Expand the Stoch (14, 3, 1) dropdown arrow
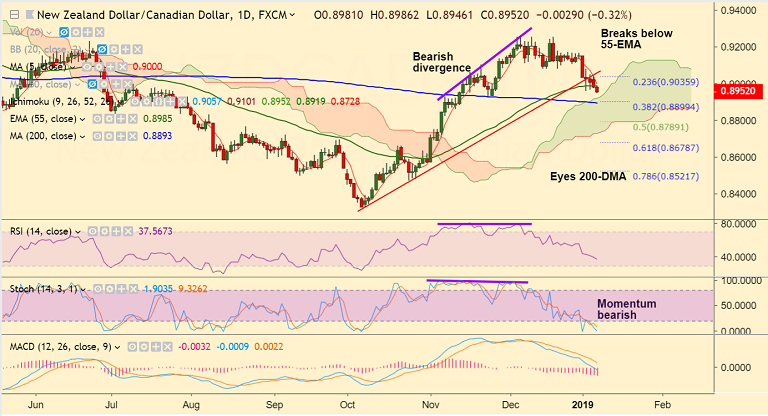 84,290
